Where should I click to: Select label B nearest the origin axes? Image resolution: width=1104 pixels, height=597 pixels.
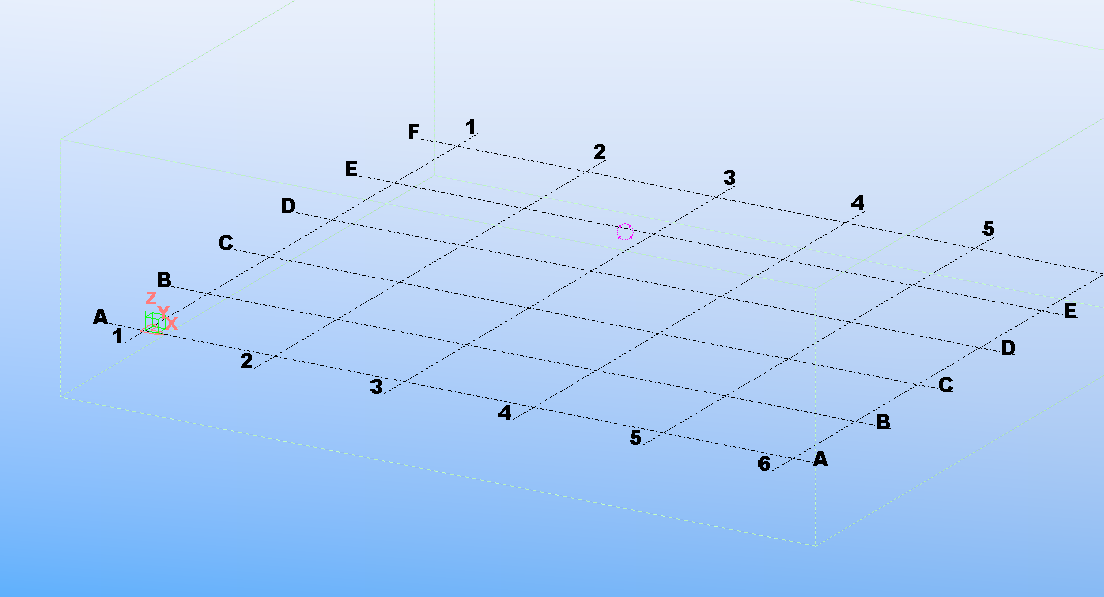point(164,279)
